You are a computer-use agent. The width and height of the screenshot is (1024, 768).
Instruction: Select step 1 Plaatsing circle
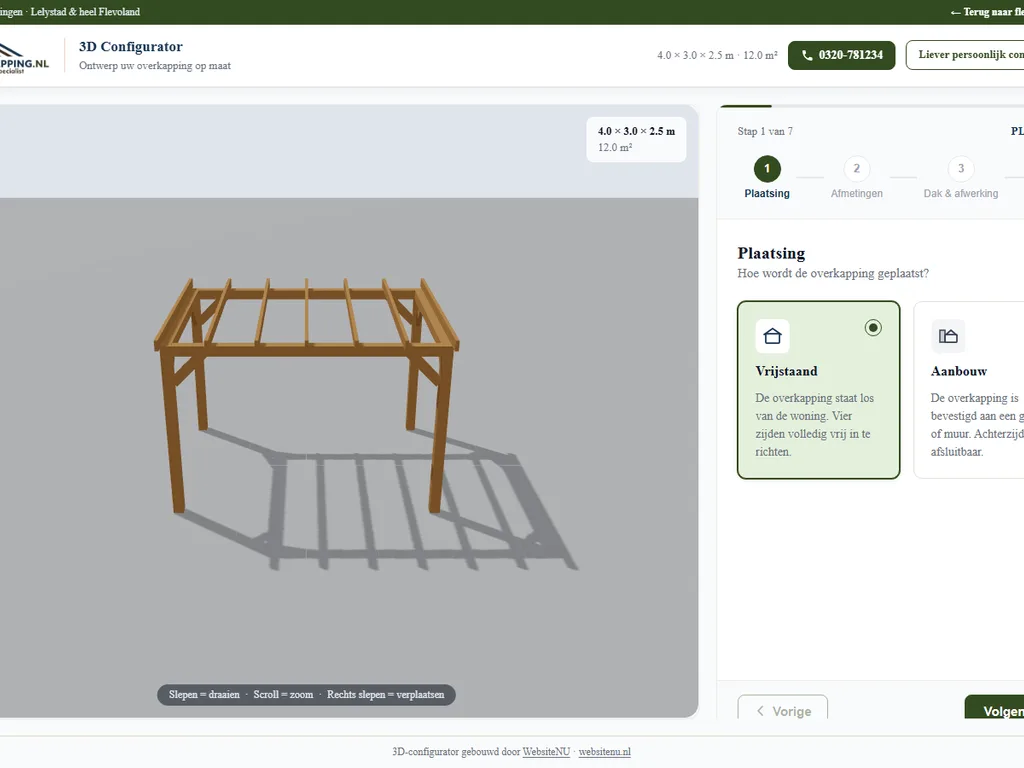click(767, 168)
